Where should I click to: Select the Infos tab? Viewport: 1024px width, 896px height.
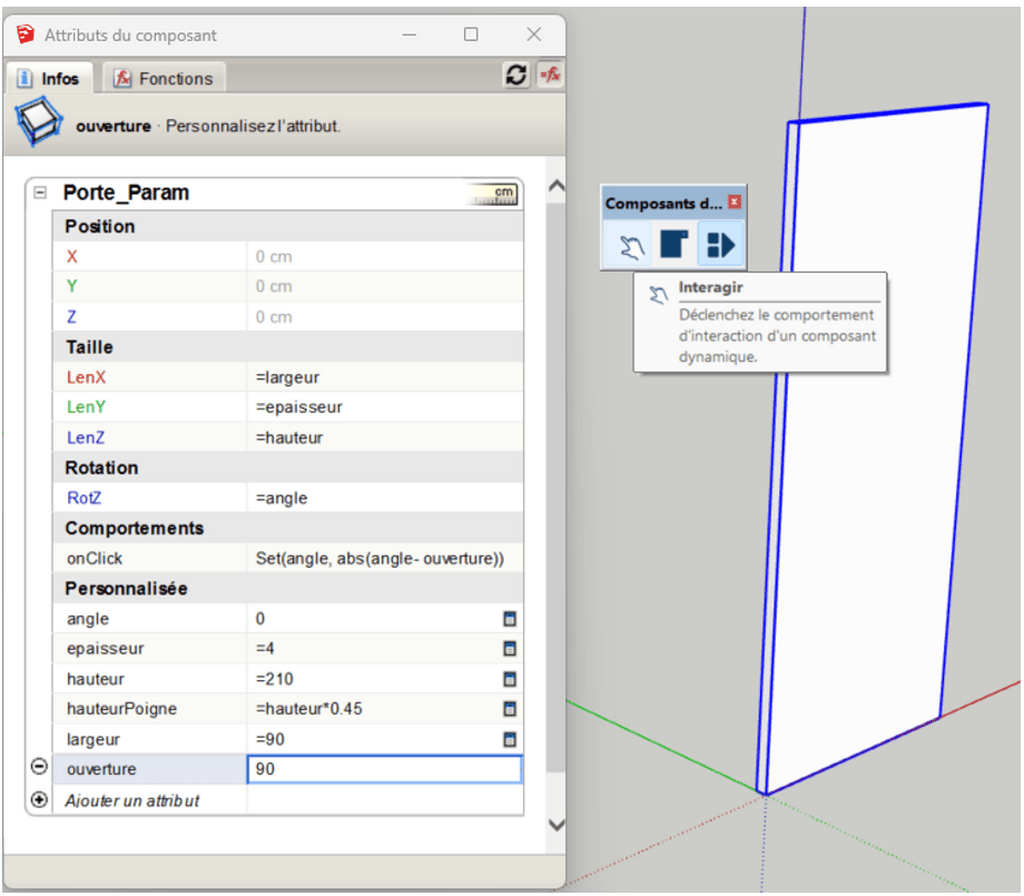coord(49,79)
